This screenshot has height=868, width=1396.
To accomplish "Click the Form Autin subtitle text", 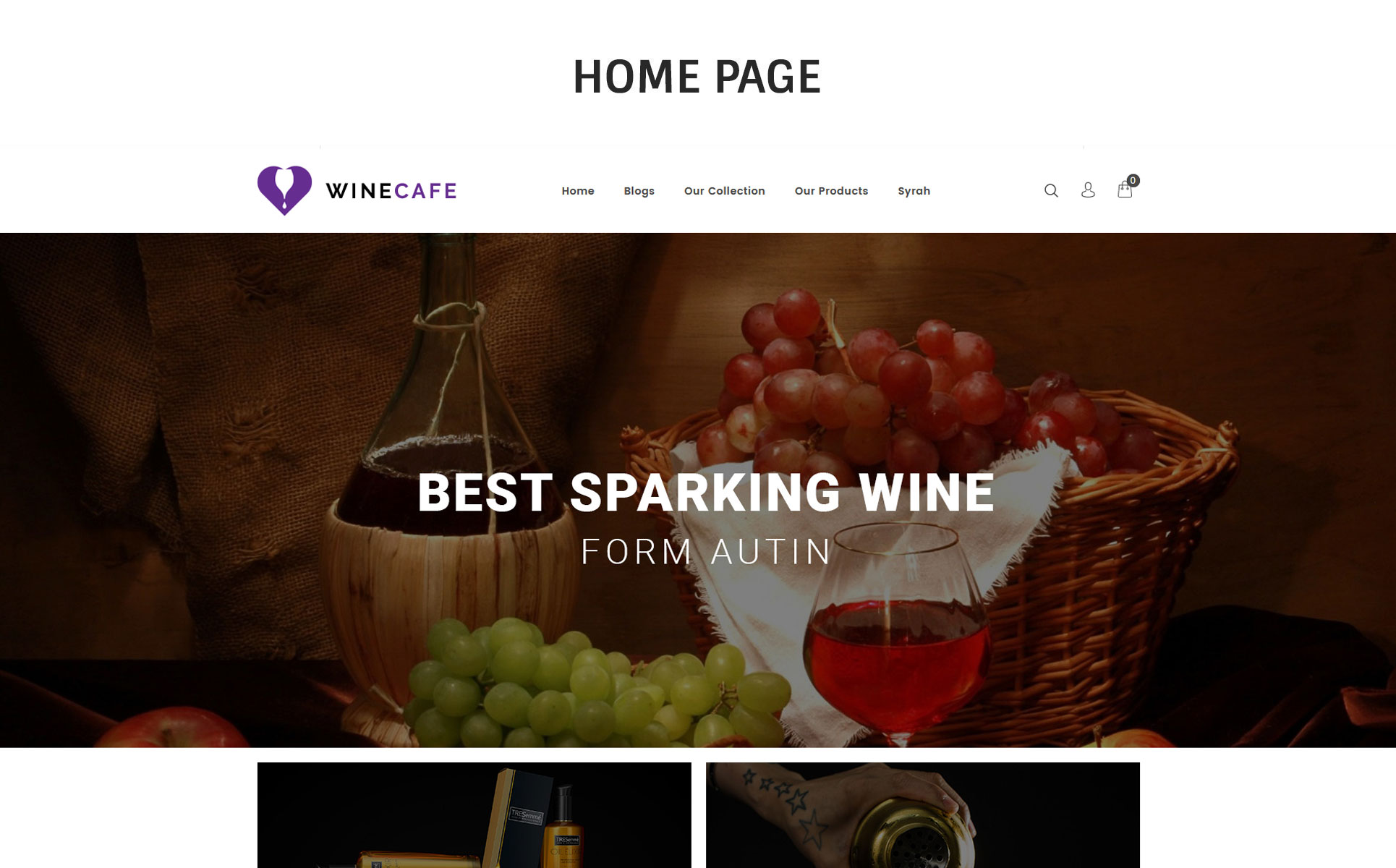I will [x=706, y=552].
